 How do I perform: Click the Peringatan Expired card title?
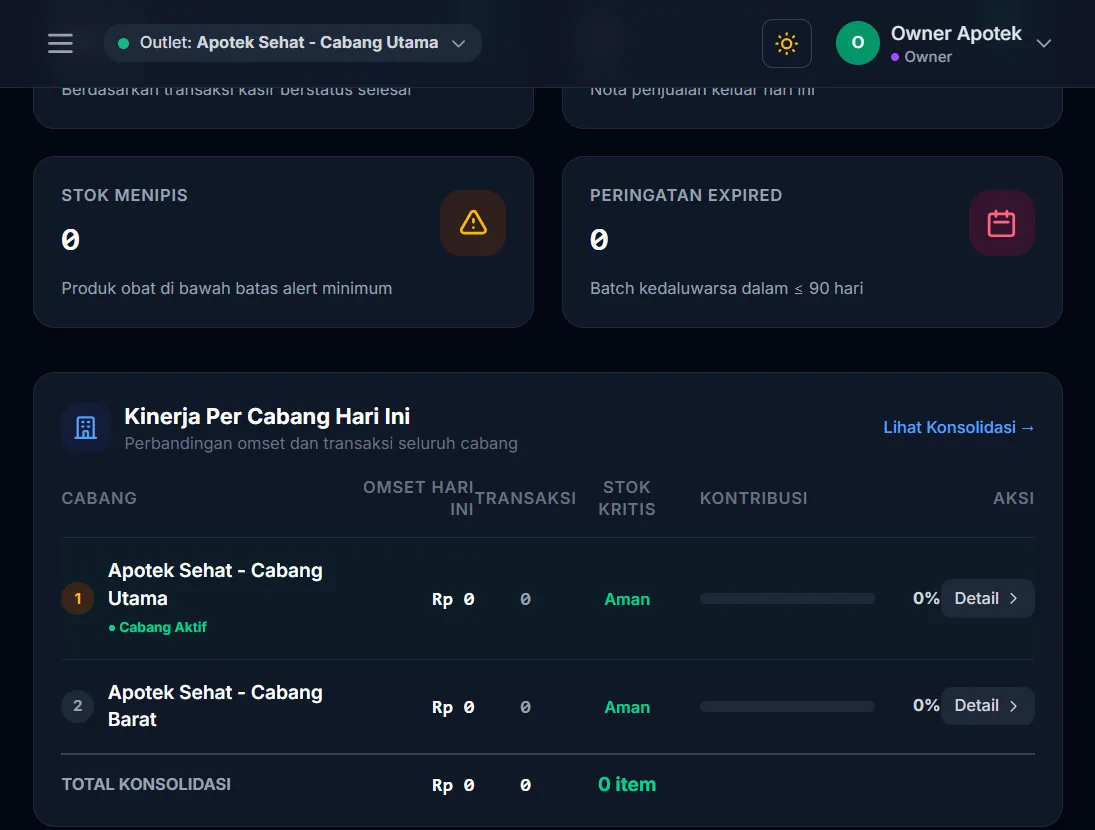tap(686, 195)
